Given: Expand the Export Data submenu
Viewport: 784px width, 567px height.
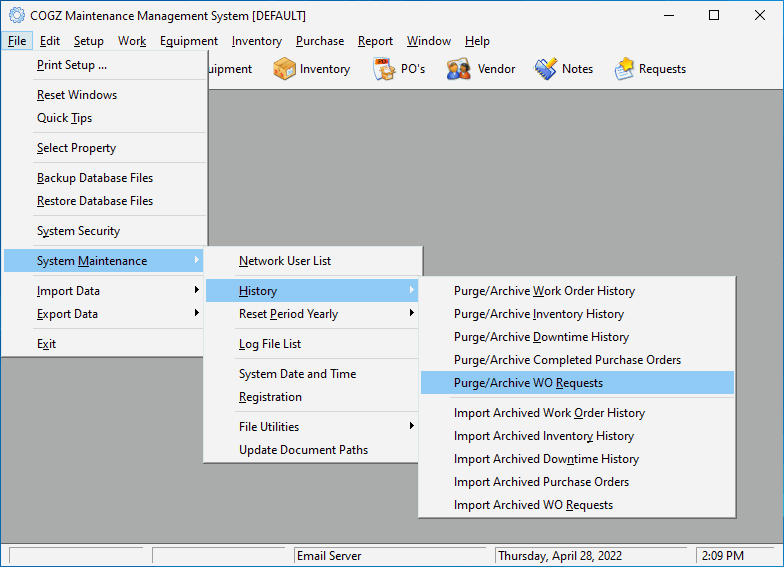Looking at the screenshot, I should (104, 314).
